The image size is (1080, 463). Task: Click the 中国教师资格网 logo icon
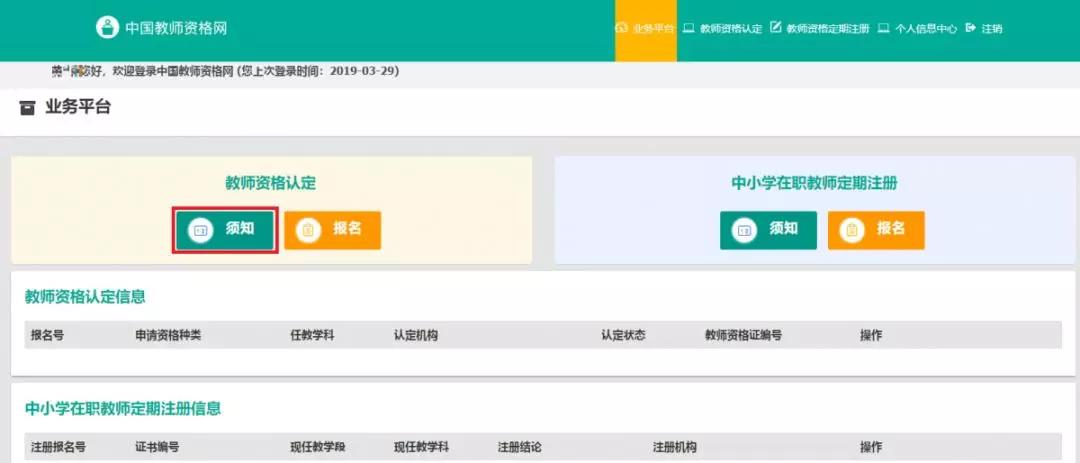[107, 28]
